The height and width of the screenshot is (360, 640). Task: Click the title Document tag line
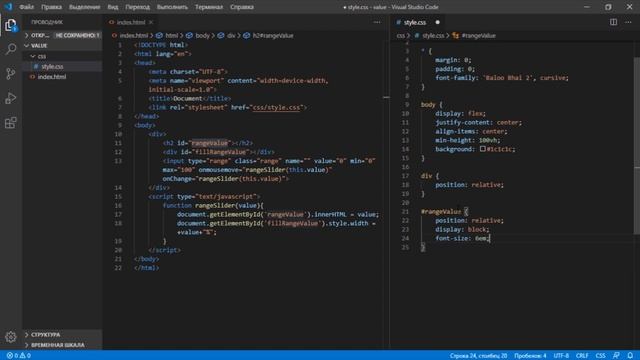pos(189,98)
